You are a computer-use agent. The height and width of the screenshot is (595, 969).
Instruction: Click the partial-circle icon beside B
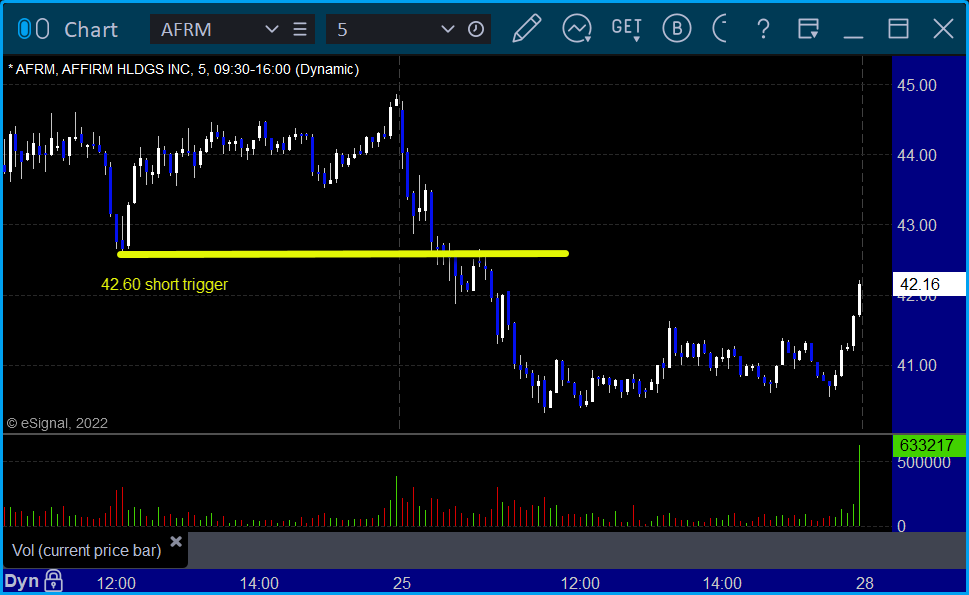(719, 28)
